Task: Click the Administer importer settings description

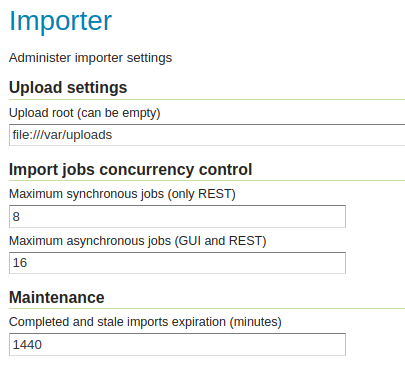Action: click(x=90, y=58)
